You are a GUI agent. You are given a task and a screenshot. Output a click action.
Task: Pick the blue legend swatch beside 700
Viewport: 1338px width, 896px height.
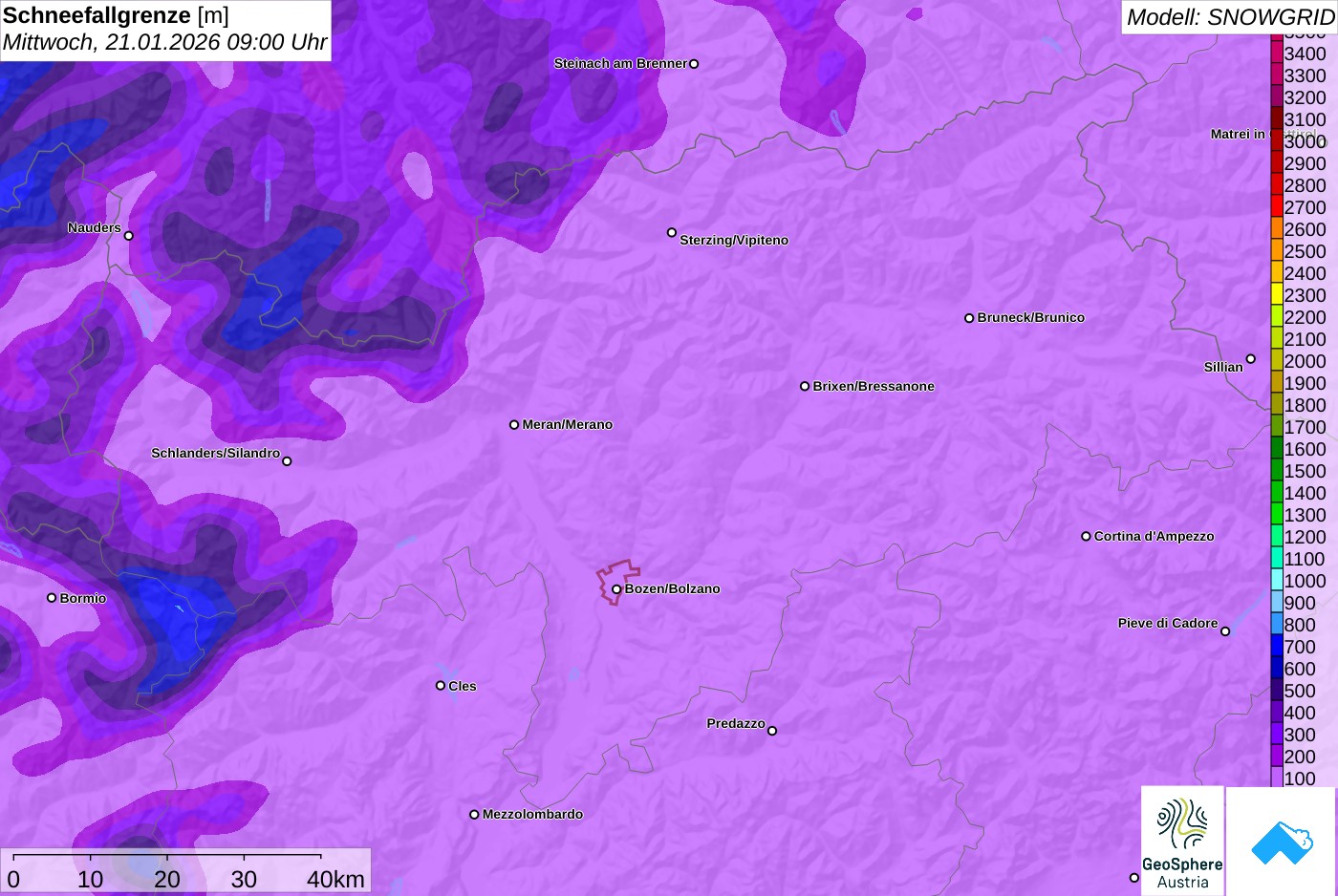tap(1277, 647)
